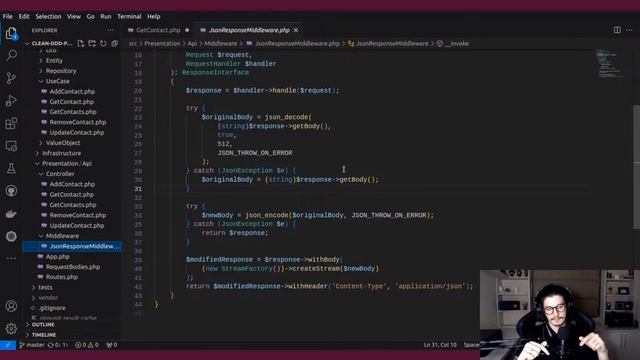Open the Docker whale view
This screenshot has height=360, width=640.
coord(11,213)
